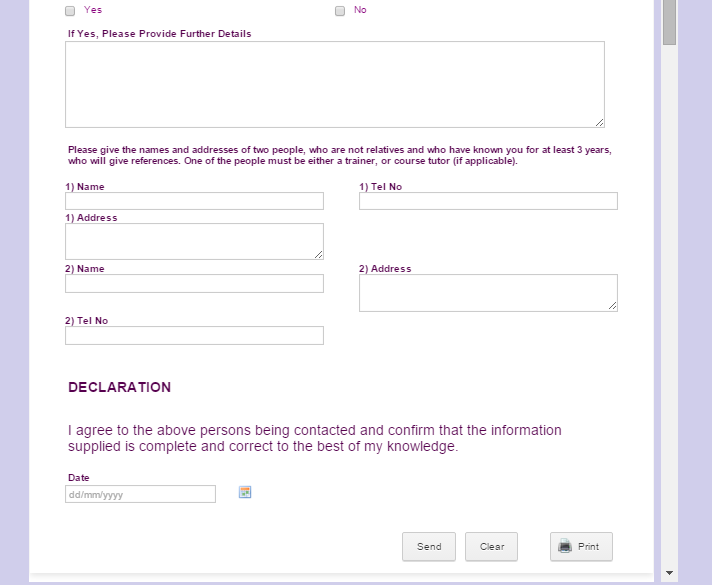
Task: Focus the 1) Name field
Action: (x=194, y=201)
